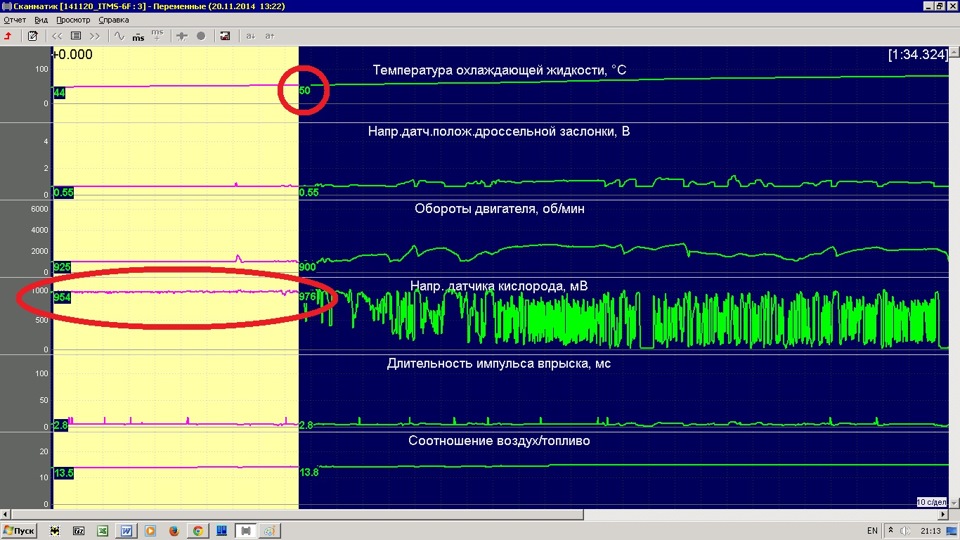Click the [1:34.324] time readout
This screenshot has width=960, height=540.
pos(918,54)
